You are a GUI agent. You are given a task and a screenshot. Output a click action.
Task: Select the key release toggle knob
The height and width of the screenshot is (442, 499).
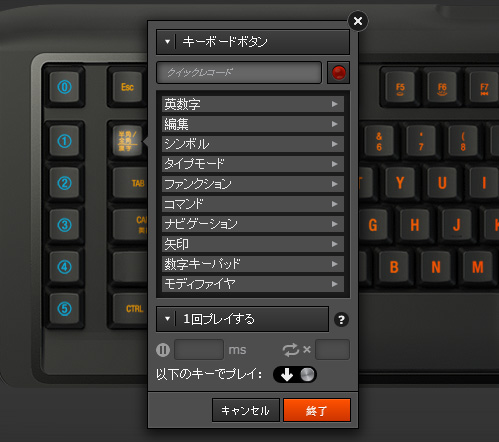coord(307,375)
